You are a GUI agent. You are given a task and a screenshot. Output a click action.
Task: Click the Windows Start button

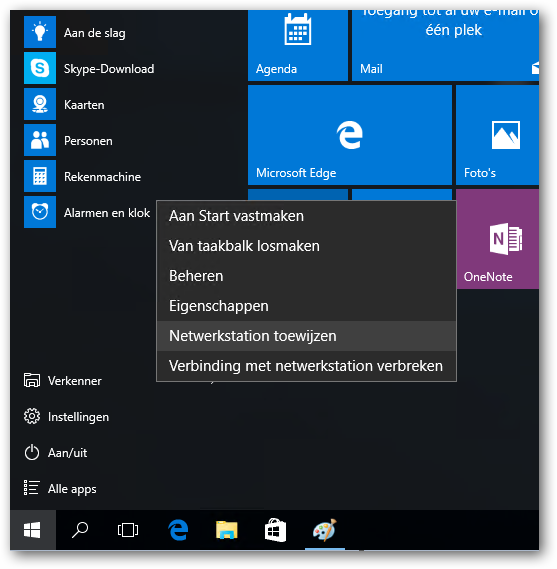coord(33,530)
